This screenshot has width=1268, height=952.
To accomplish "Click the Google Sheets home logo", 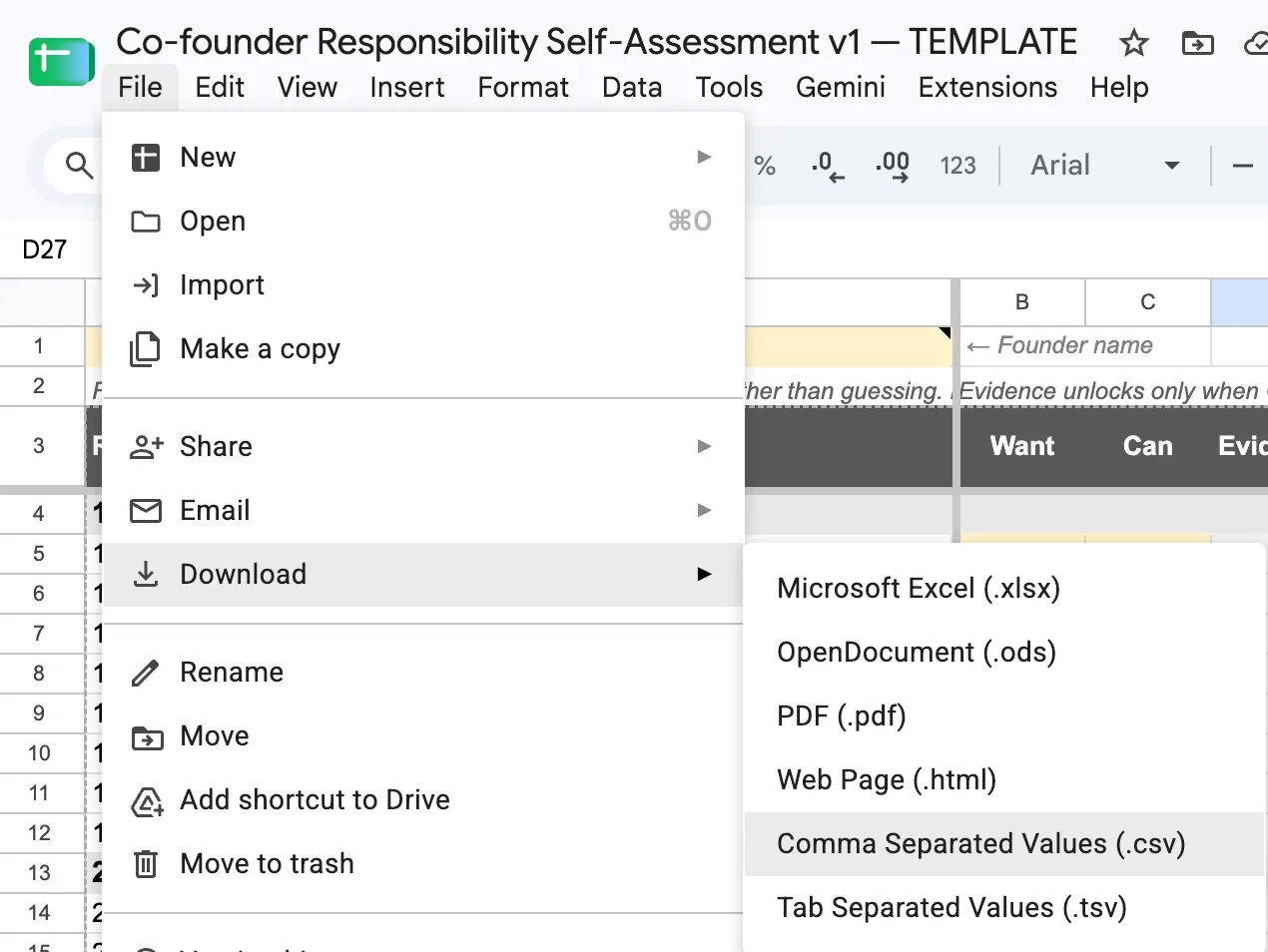I will (x=61, y=62).
